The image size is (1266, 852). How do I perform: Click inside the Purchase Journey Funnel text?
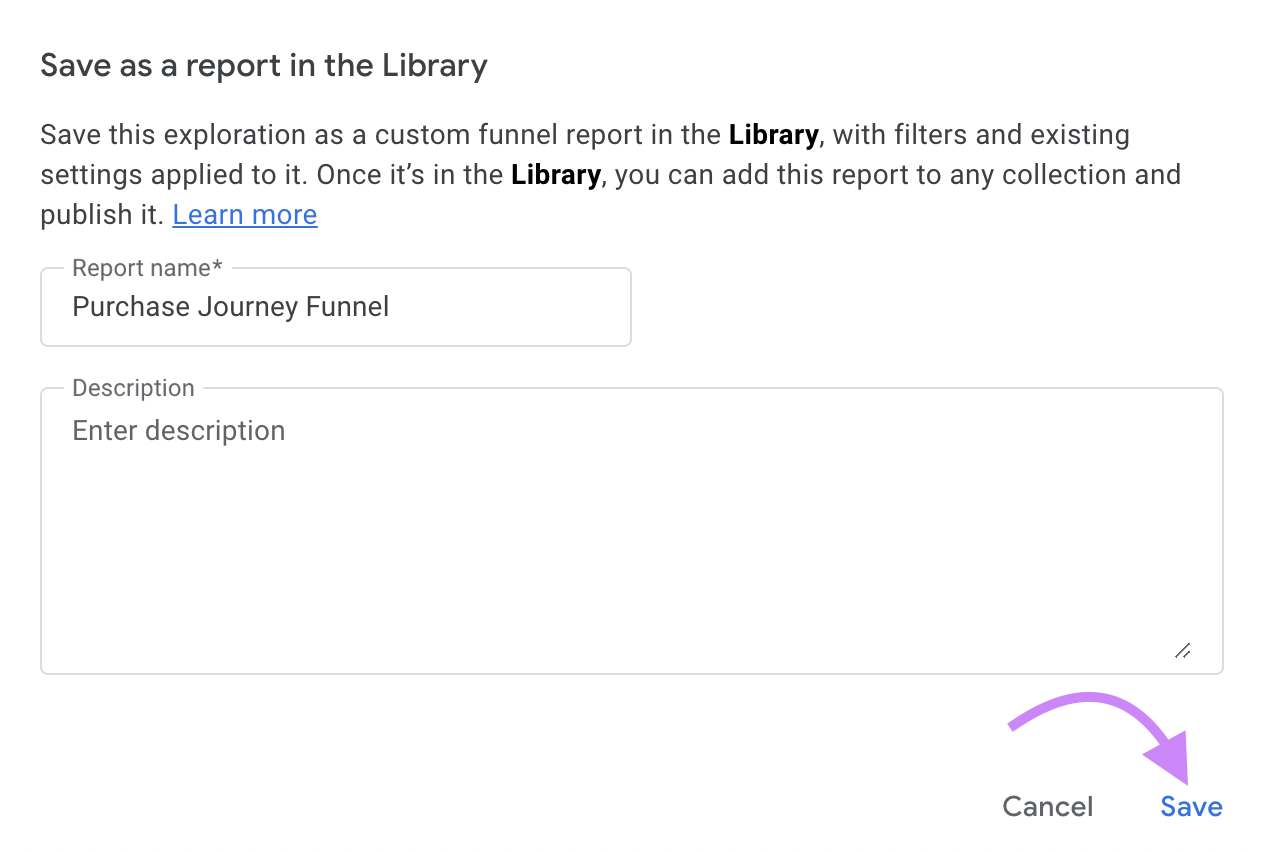point(230,306)
